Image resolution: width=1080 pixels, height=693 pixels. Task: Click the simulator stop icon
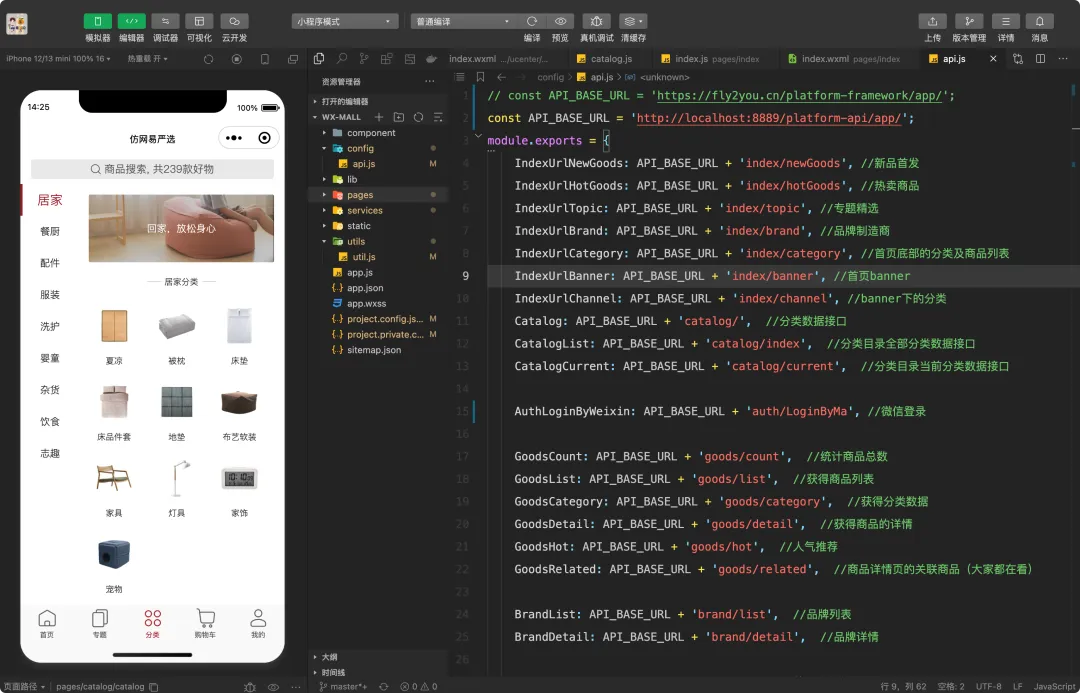coord(237,59)
